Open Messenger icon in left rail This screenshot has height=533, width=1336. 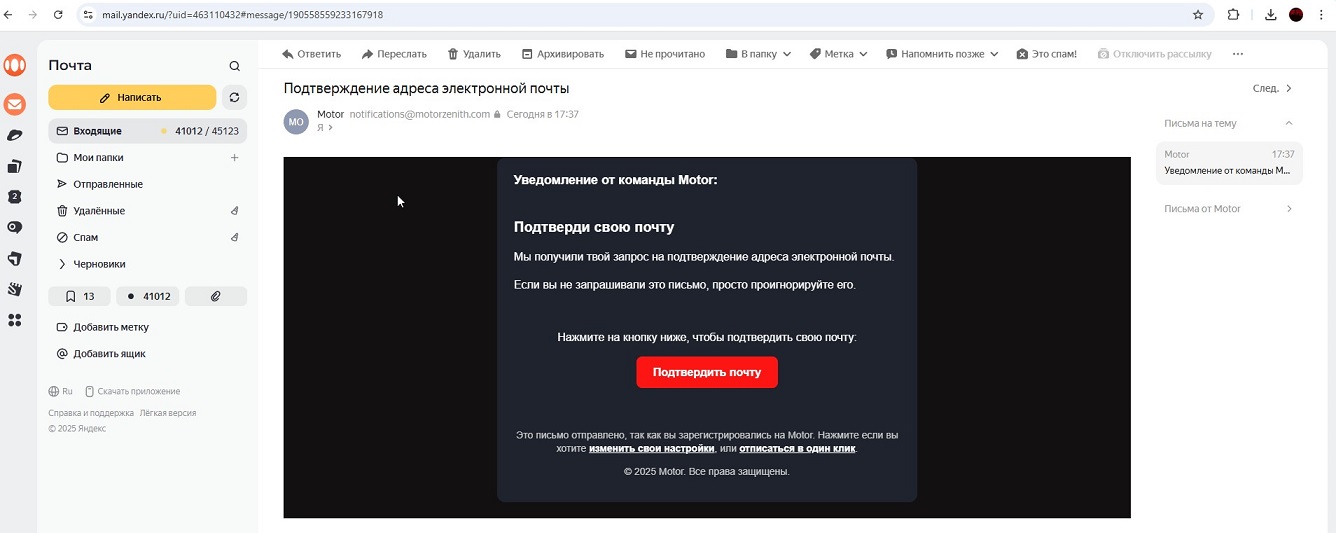point(15,259)
